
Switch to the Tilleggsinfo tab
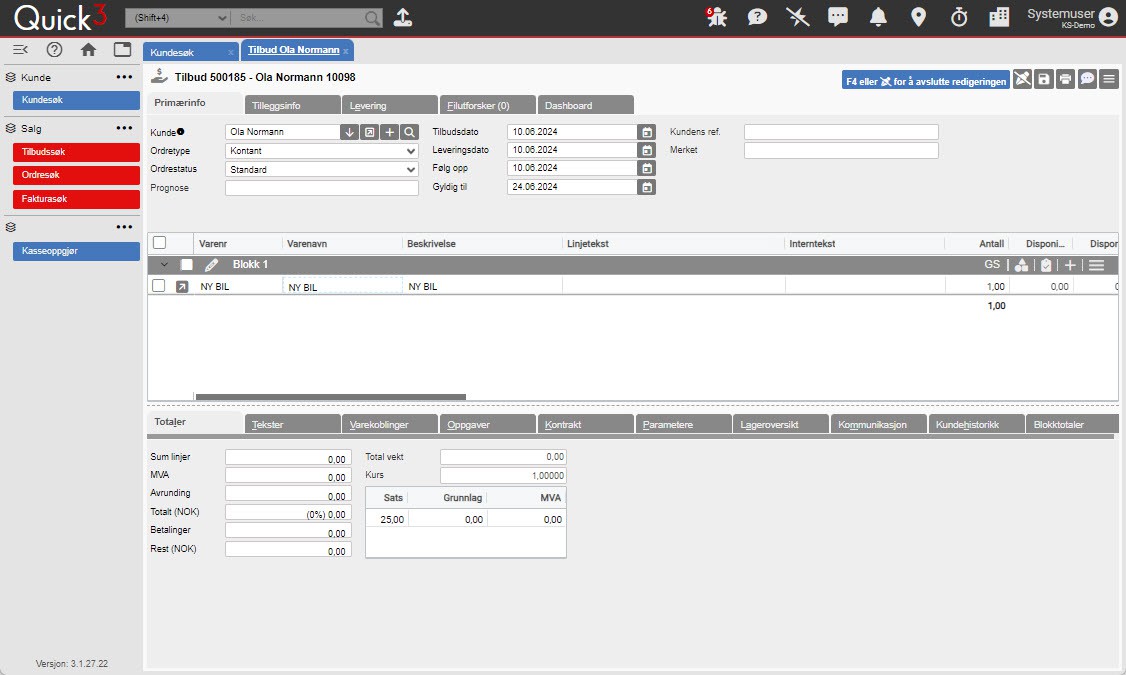pos(292,105)
